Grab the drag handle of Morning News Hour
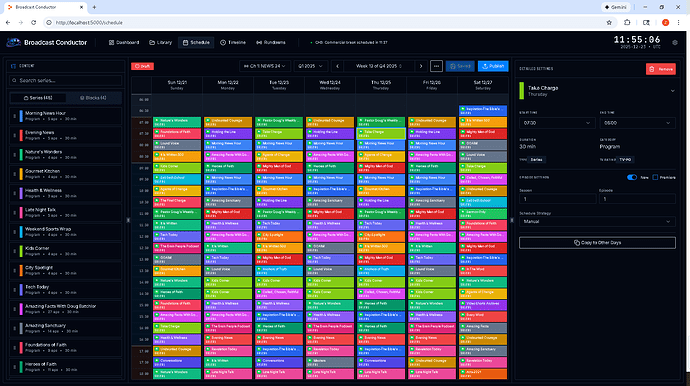 coord(15,116)
